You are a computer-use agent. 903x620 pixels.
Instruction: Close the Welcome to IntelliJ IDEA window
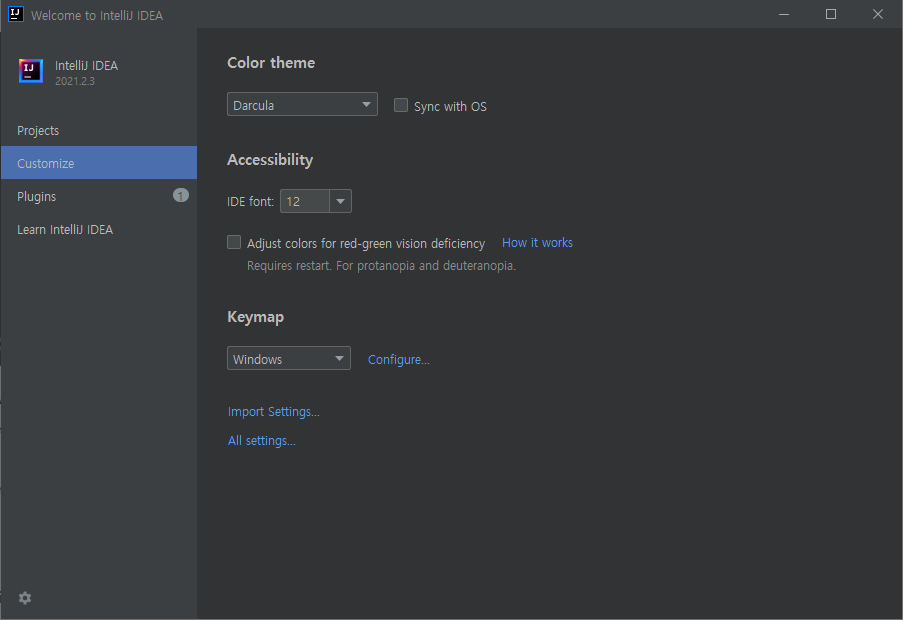click(x=878, y=14)
